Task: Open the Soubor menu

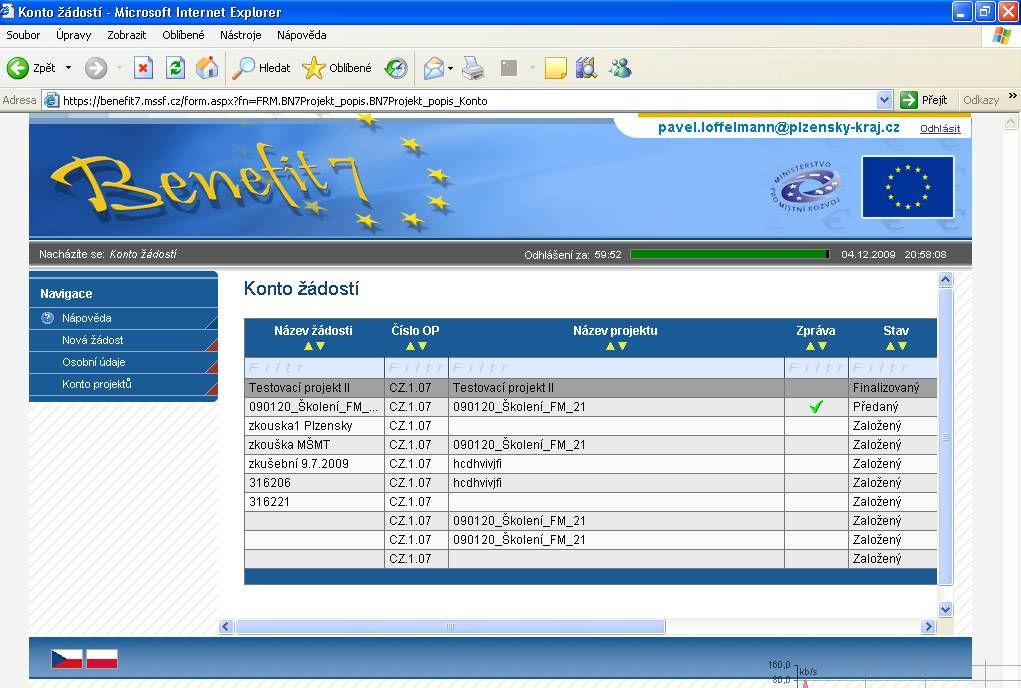Action: (23, 35)
